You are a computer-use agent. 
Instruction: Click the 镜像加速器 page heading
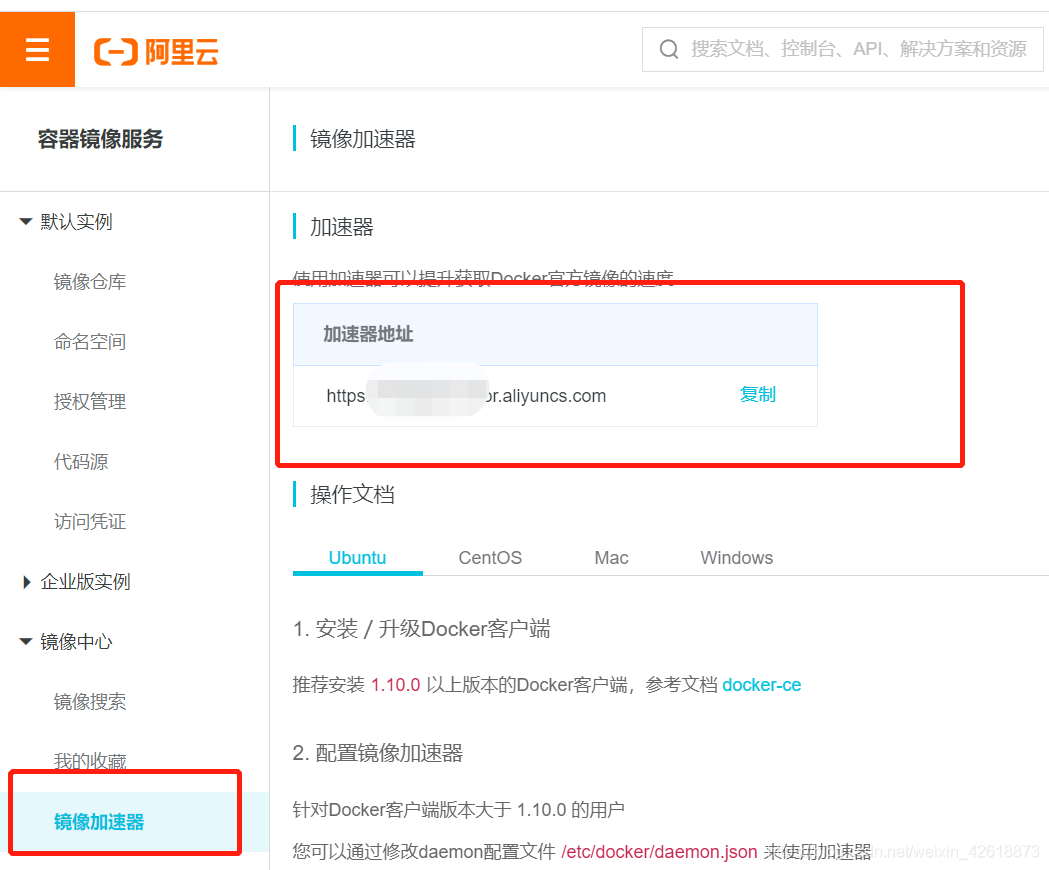363,139
